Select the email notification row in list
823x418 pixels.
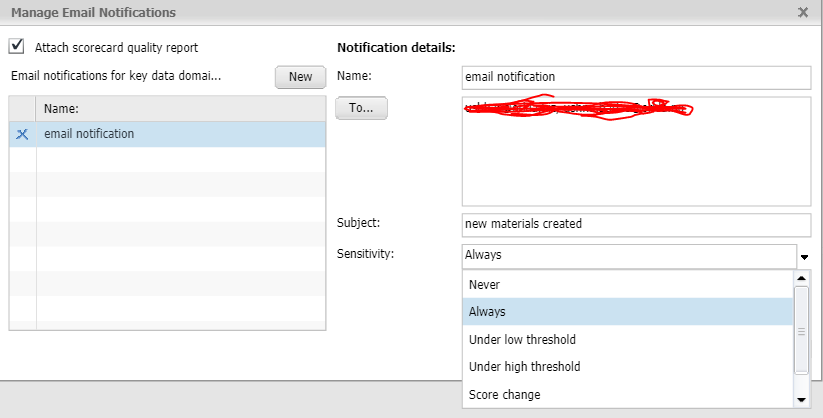(180, 134)
